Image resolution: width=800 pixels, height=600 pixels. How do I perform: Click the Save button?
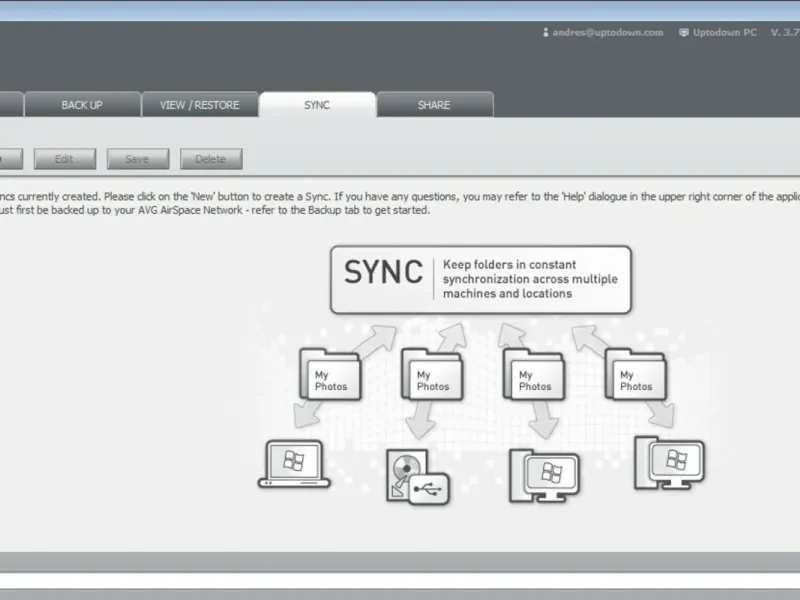tap(138, 159)
